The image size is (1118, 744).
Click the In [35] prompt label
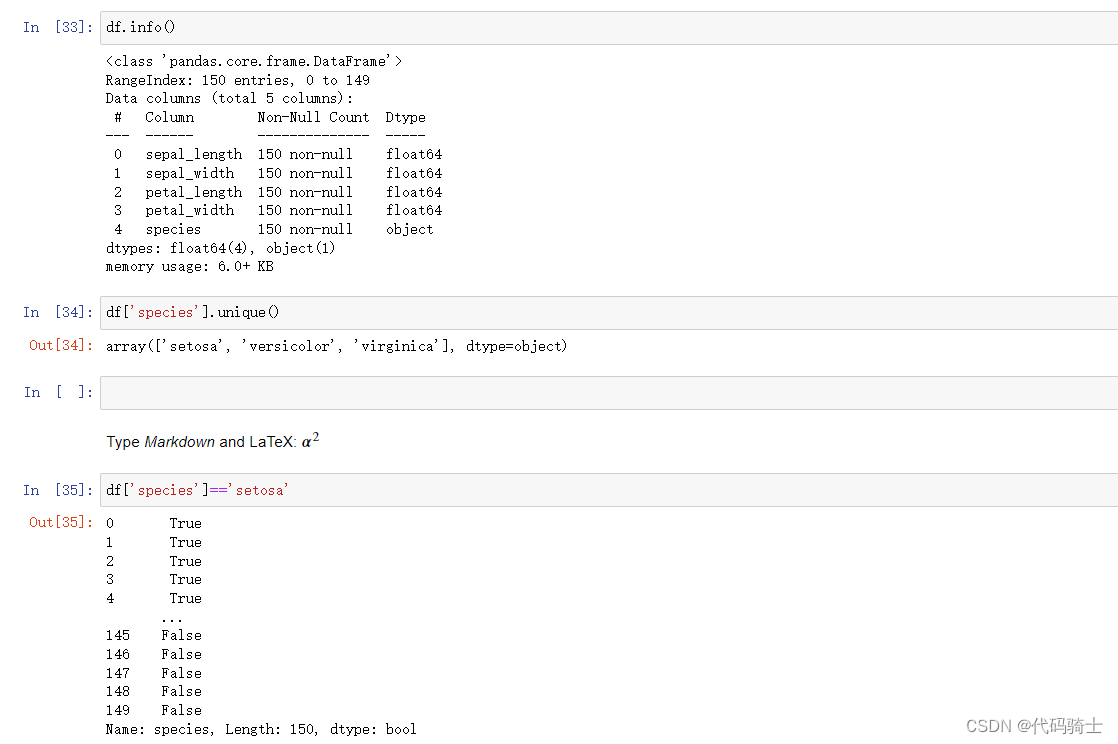click(x=58, y=490)
